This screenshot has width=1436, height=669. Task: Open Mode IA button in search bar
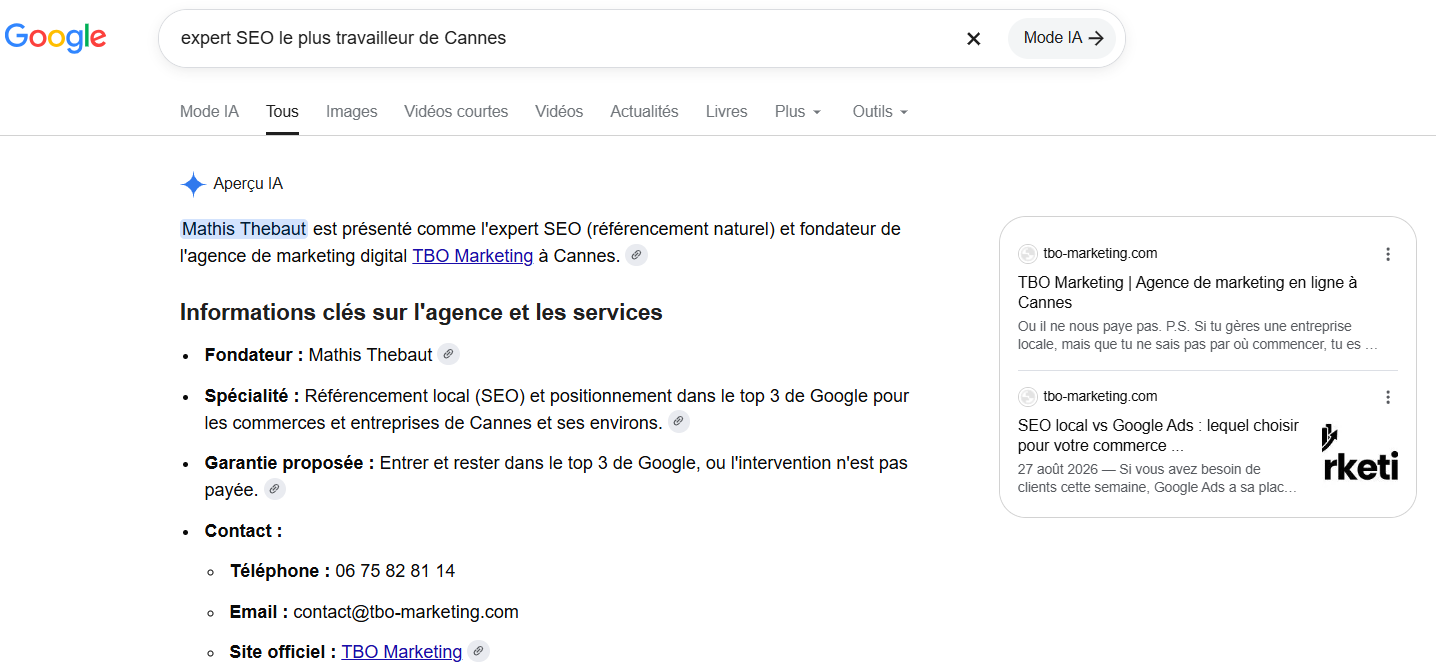(x=1062, y=38)
